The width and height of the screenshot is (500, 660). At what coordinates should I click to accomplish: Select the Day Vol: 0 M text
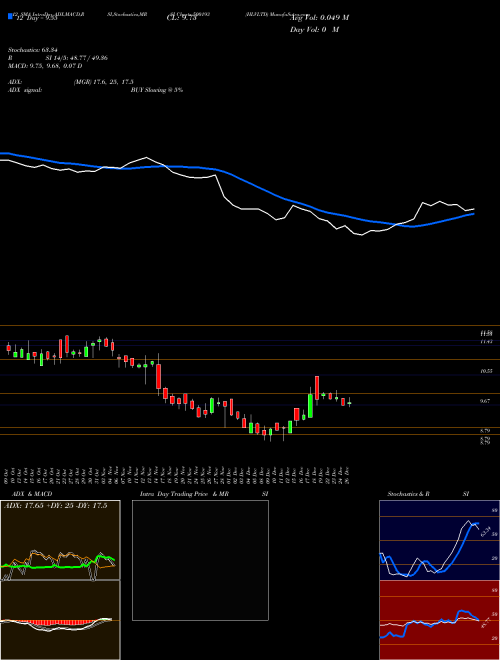314,30
